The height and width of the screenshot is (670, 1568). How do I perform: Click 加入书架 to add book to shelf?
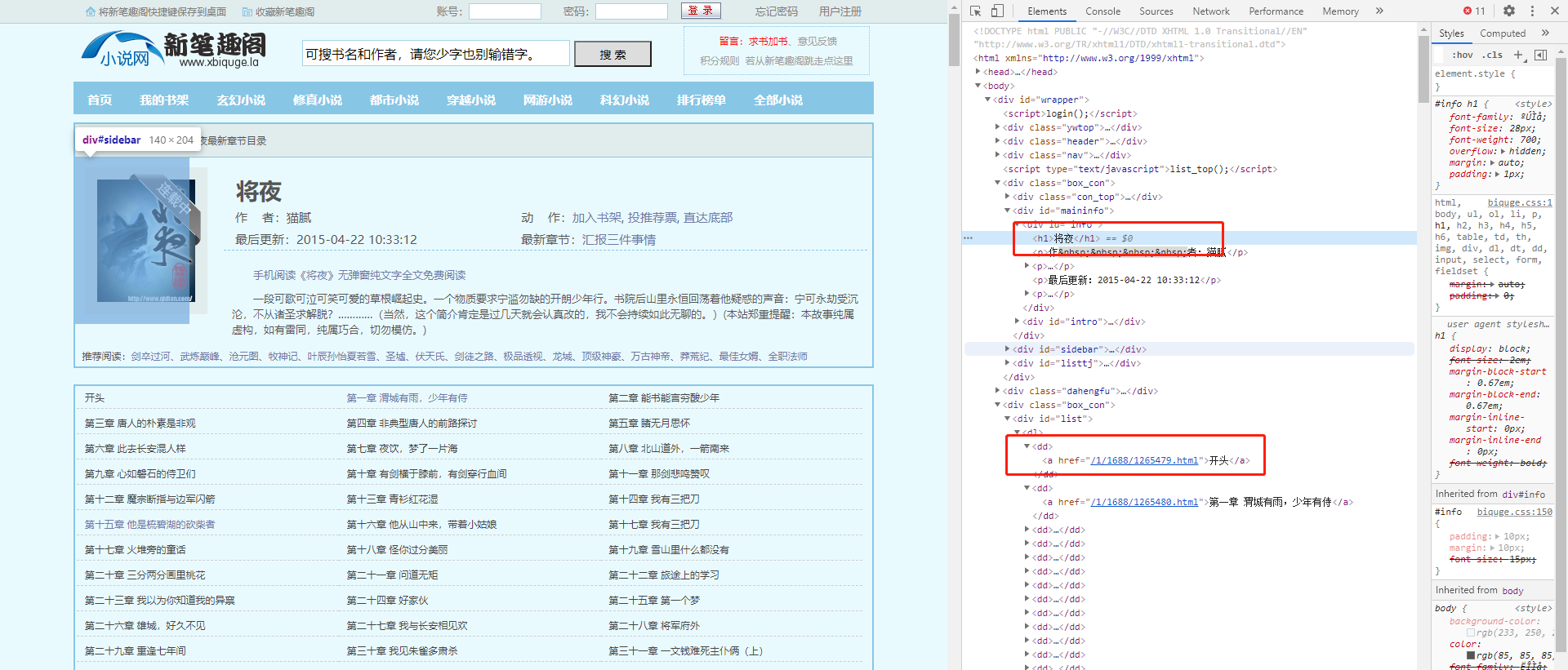click(x=596, y=218)
